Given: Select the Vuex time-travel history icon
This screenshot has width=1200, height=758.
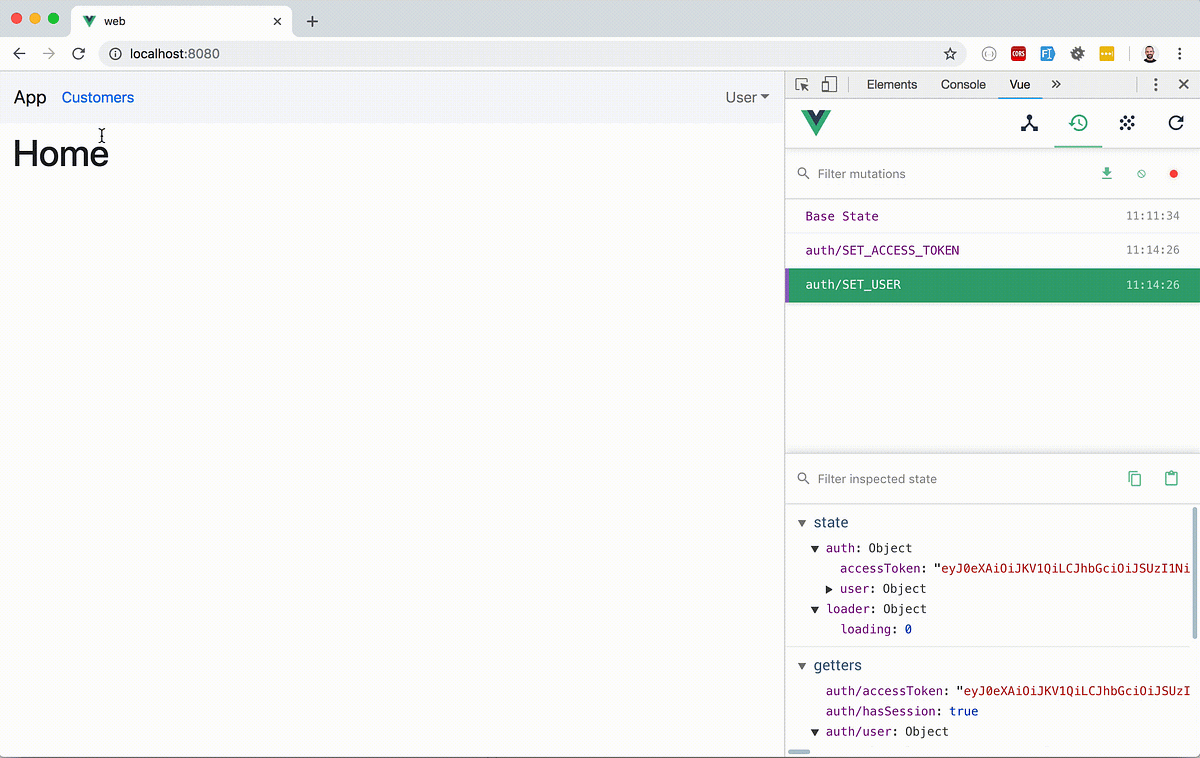Looking at the screenshot, I should point(1078,122).
